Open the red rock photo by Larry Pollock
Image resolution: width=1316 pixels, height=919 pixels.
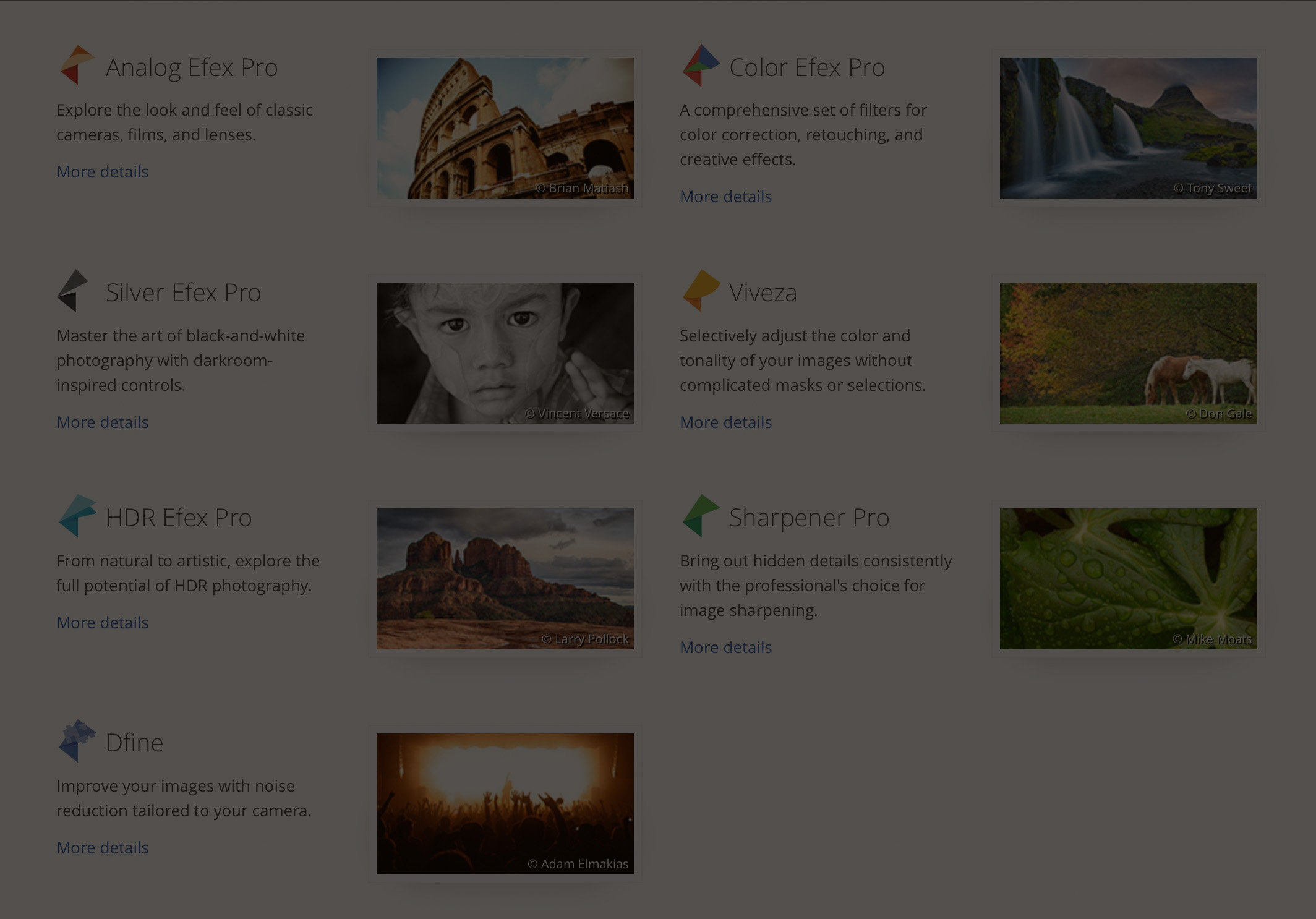click(x=505, y=579)
